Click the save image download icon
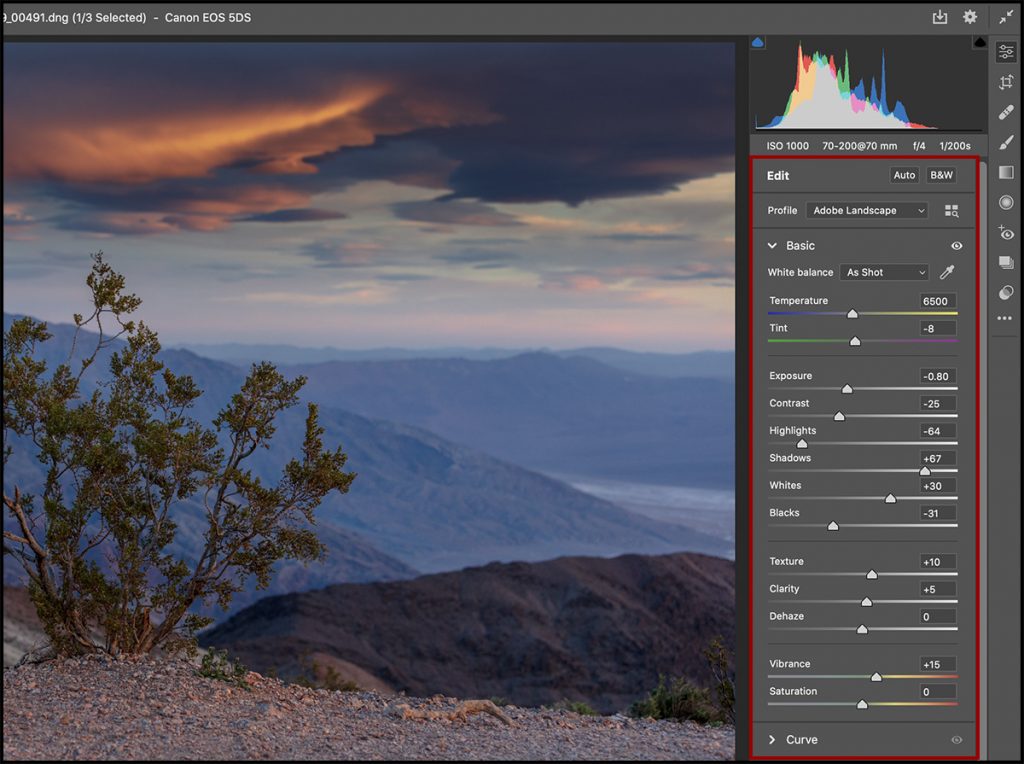 point(940,17)
